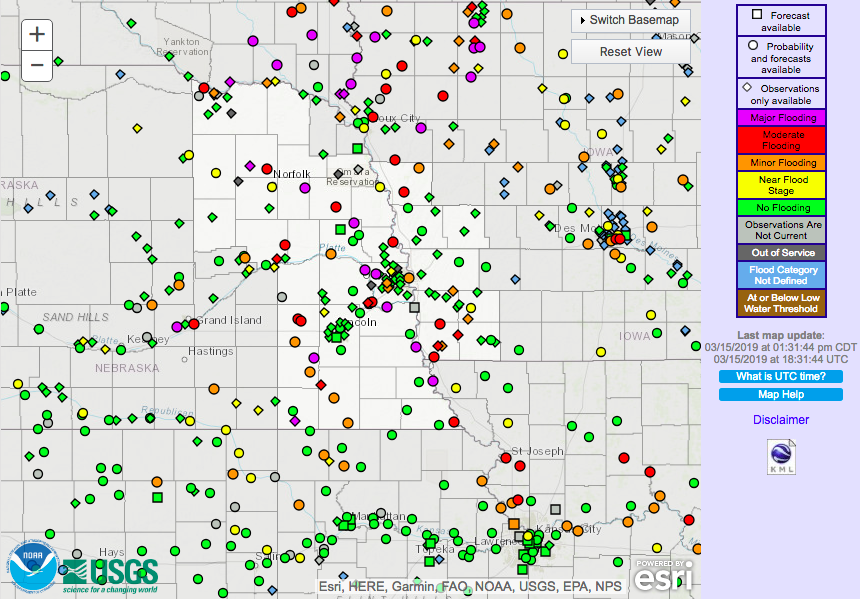Click the Out of Service legend entry
Viewport: 860px width, 599px height.
783,253
